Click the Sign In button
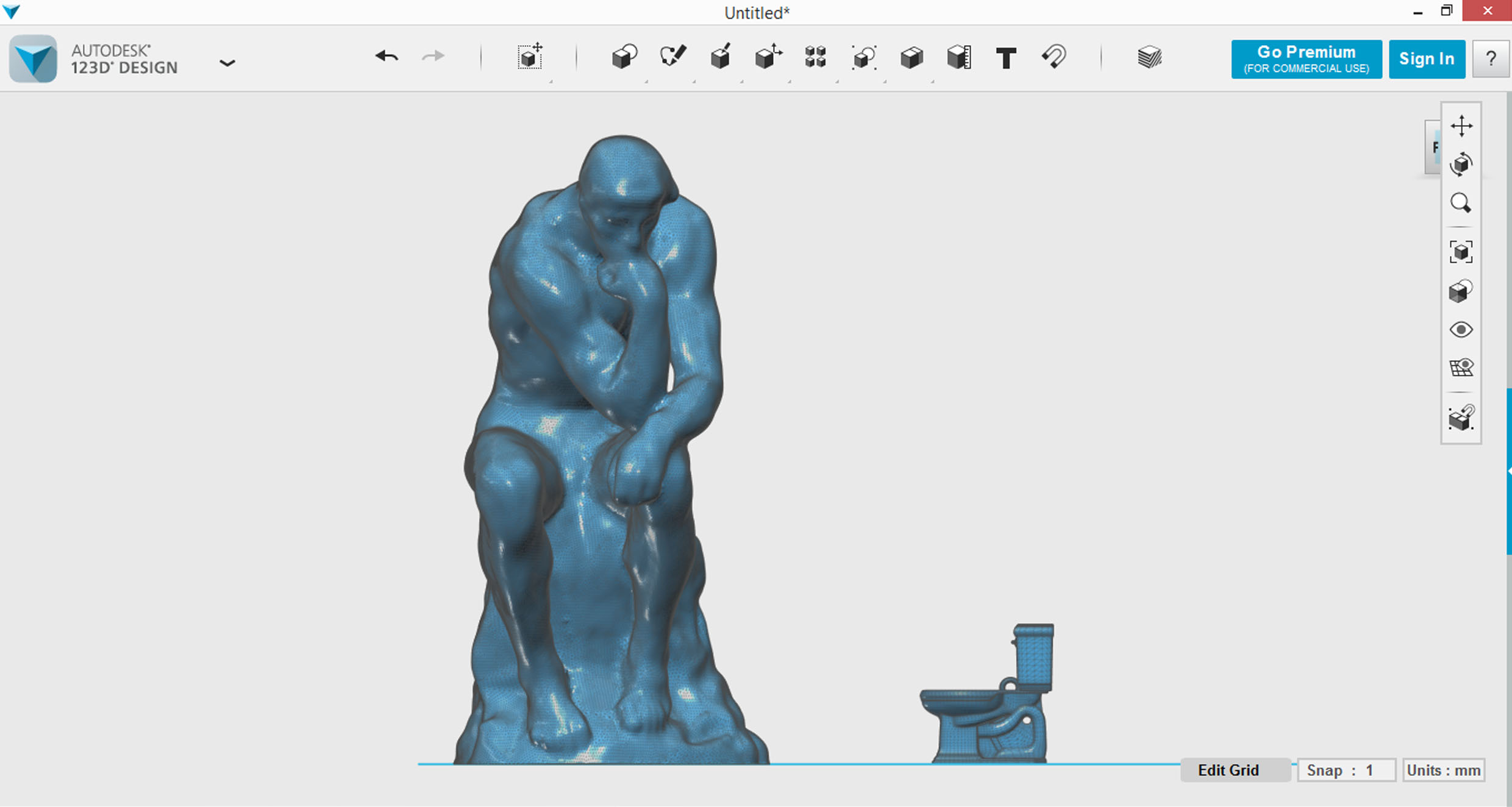This screenshot has width=1512, height=807. pyautogui.click(x=1427, y=59)
